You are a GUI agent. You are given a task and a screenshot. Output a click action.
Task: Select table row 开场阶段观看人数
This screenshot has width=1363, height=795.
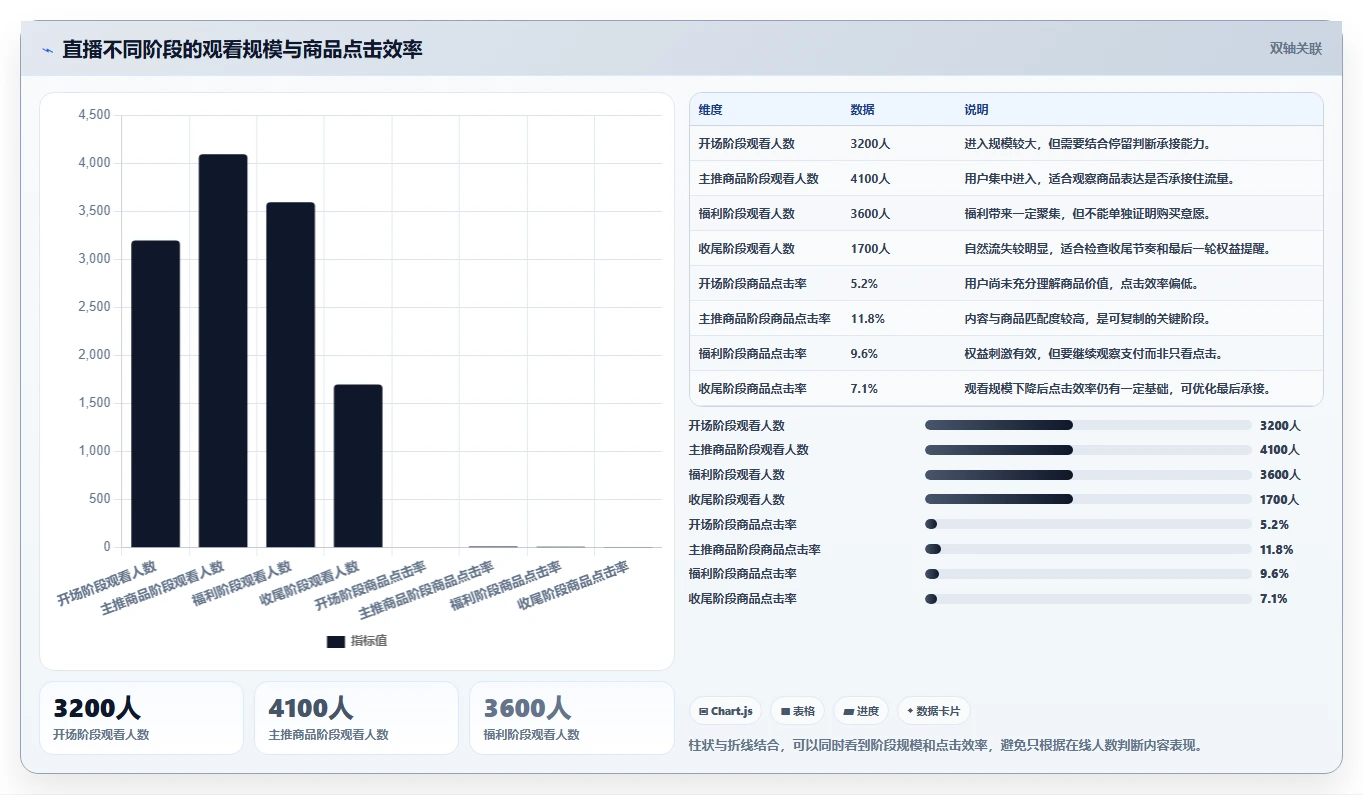pos(1006,144)
